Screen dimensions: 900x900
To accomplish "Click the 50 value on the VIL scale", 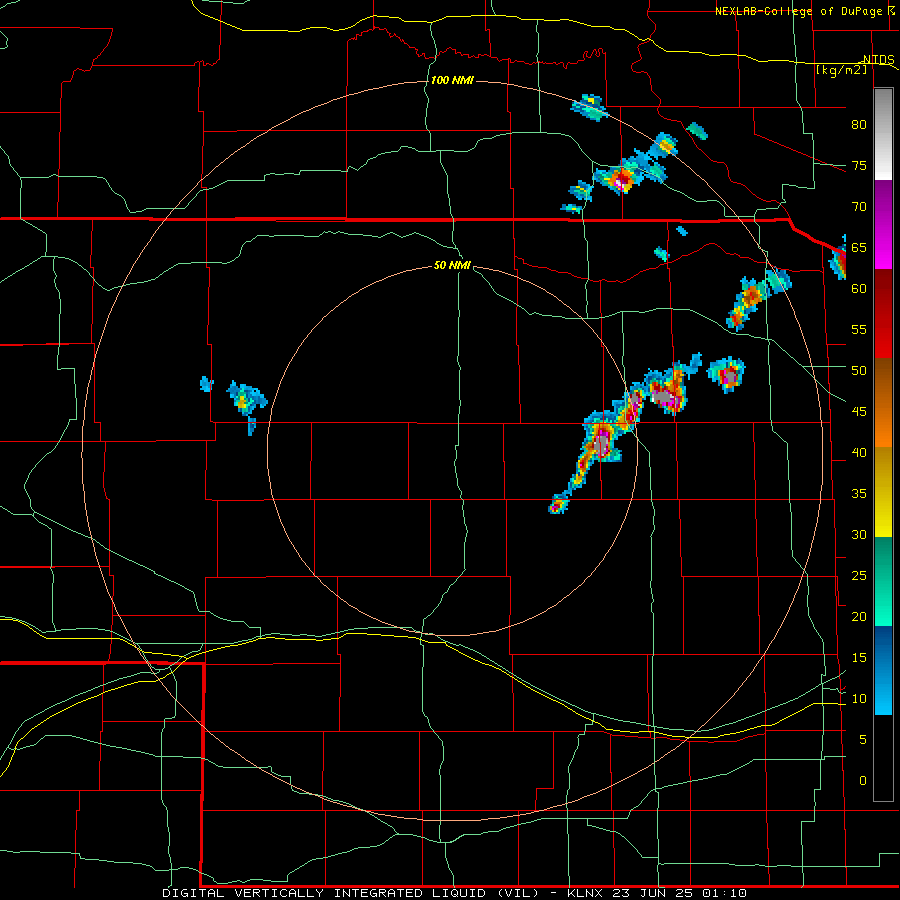I will (x=859, y=370).
